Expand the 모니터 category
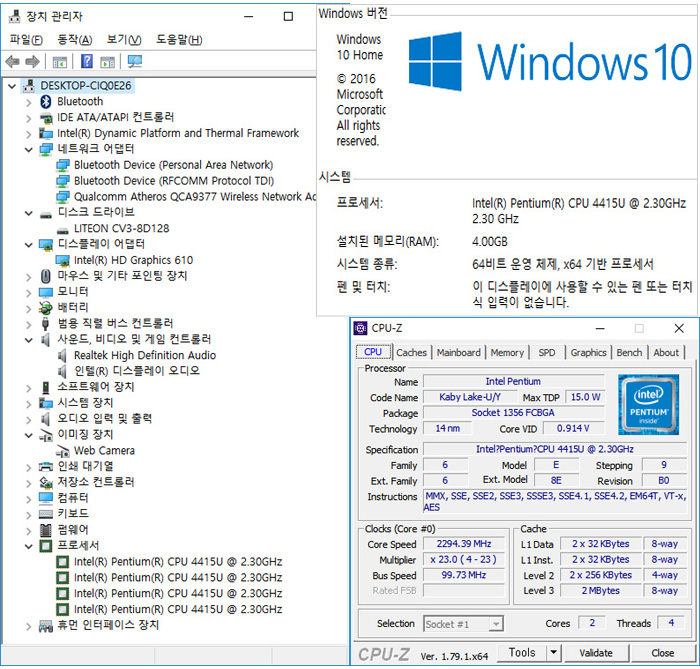The image size is (700, 669). coord(29,293)
